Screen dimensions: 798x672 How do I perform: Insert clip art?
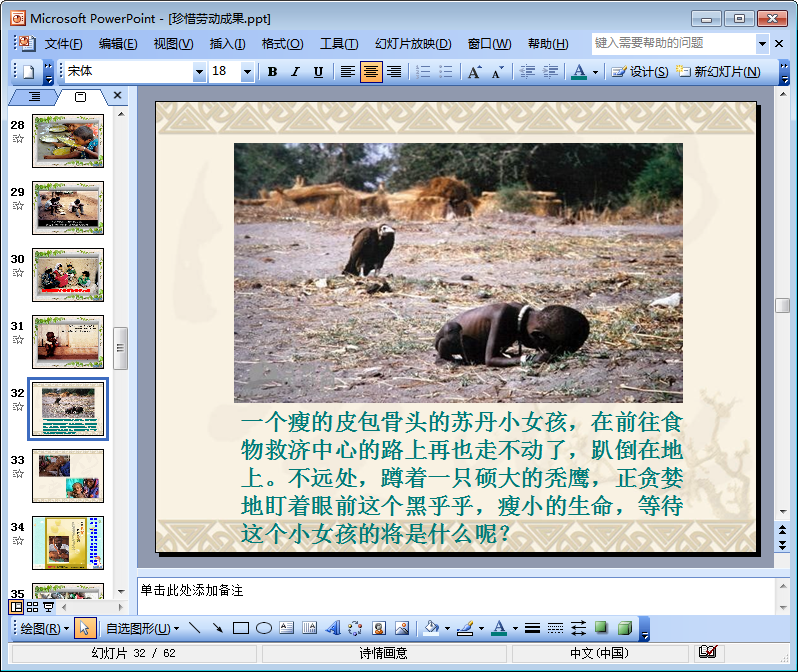point(379,628)
